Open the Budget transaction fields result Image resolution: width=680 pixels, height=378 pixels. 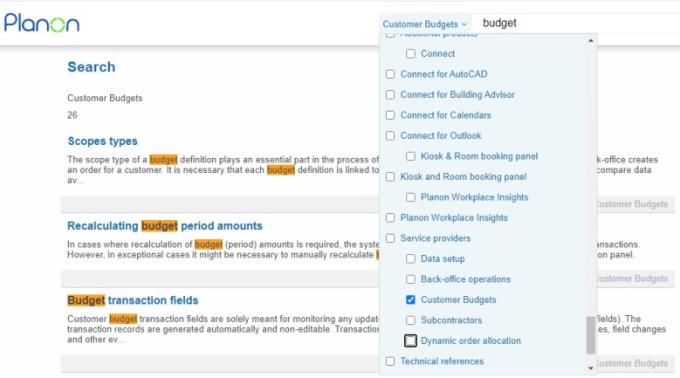[x=133, y=300]
